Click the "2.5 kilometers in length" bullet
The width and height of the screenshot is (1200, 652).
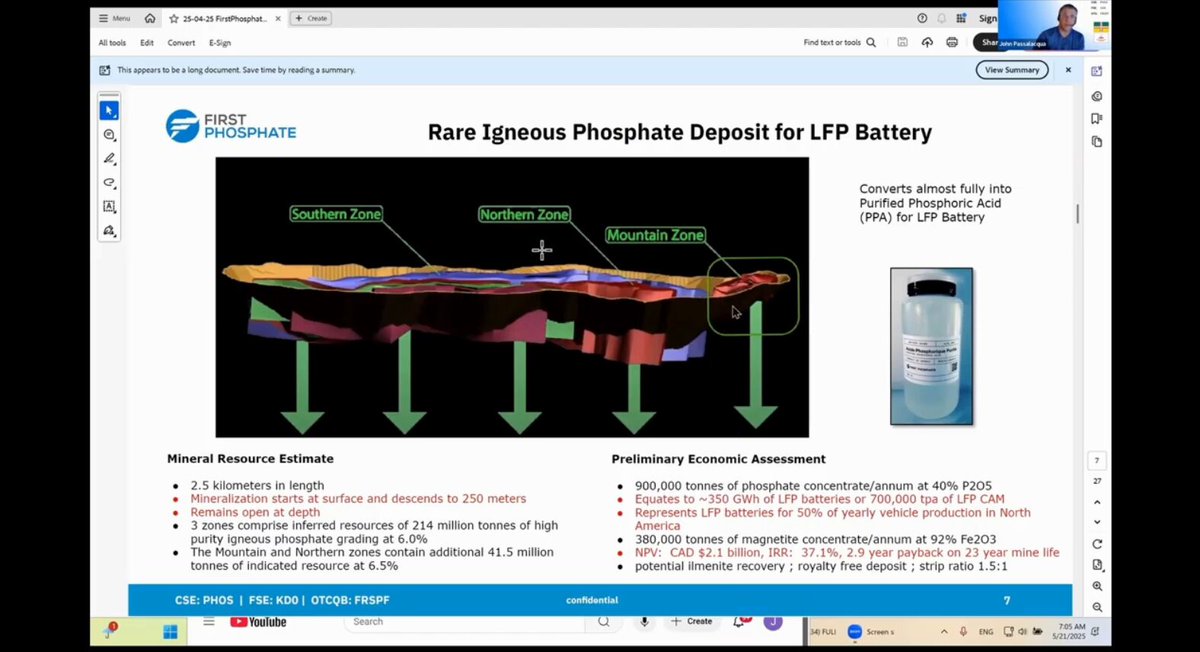click(x=257, y=486)
